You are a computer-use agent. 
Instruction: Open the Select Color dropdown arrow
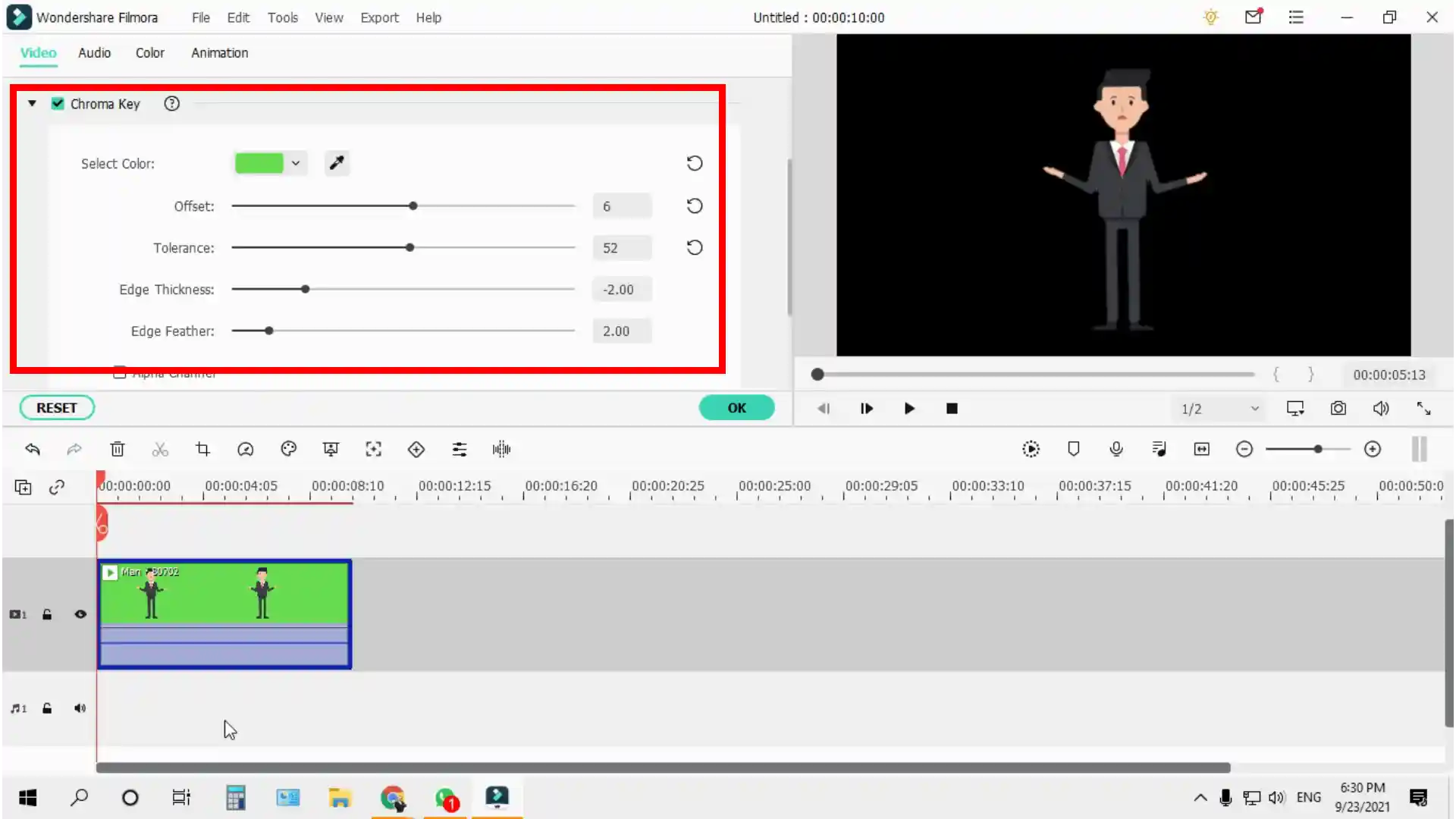pos(296,163)
